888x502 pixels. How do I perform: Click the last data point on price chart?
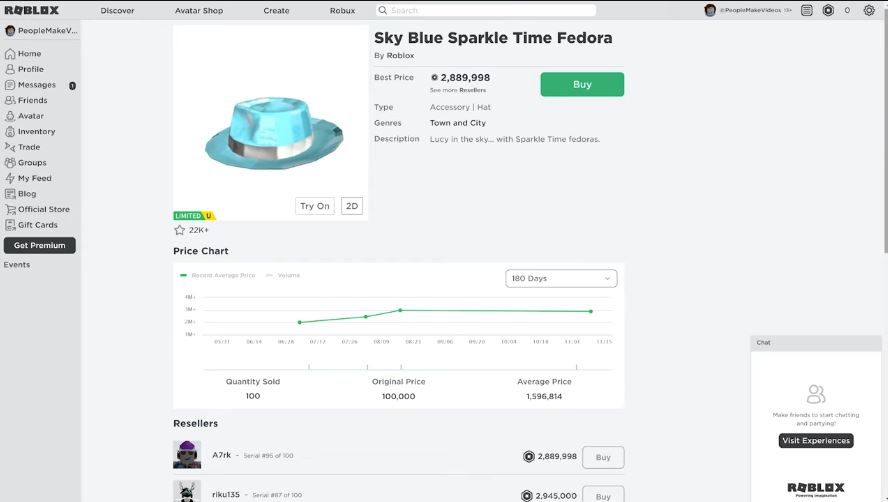point(591,311)
